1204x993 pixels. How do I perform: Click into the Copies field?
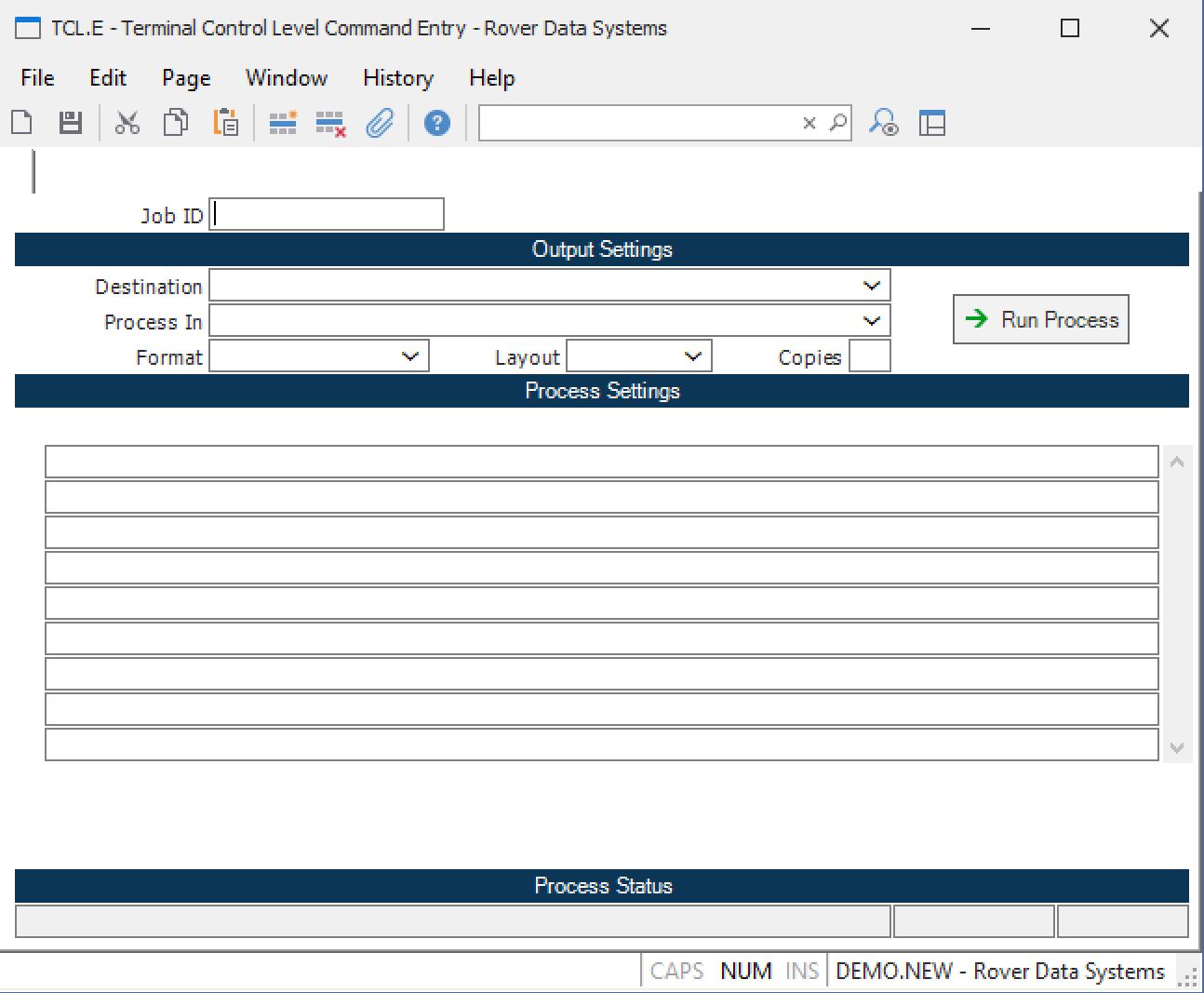(870, 356)
